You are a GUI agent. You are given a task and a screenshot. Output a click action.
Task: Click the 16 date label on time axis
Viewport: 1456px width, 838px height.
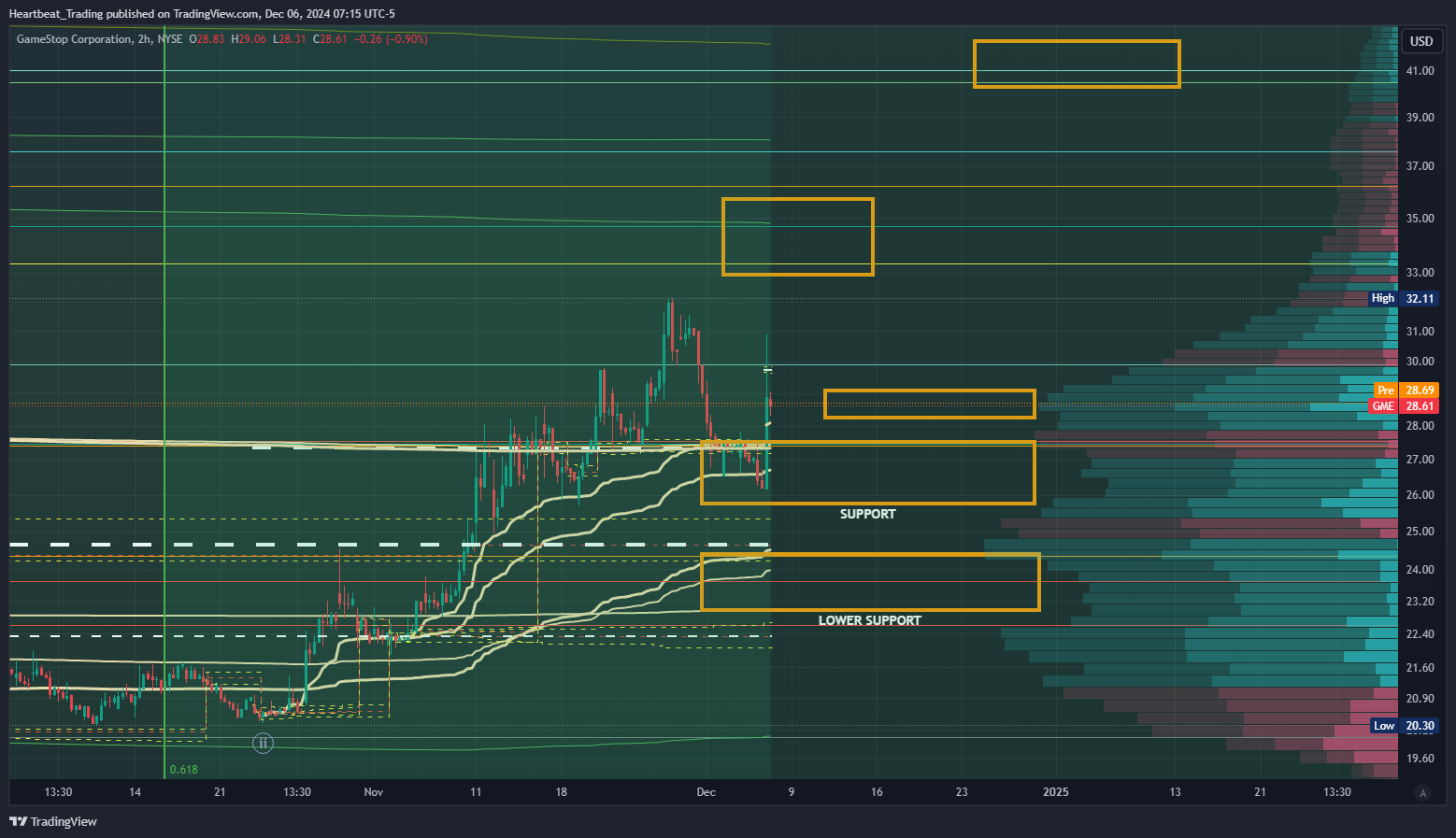pos(877,792)
